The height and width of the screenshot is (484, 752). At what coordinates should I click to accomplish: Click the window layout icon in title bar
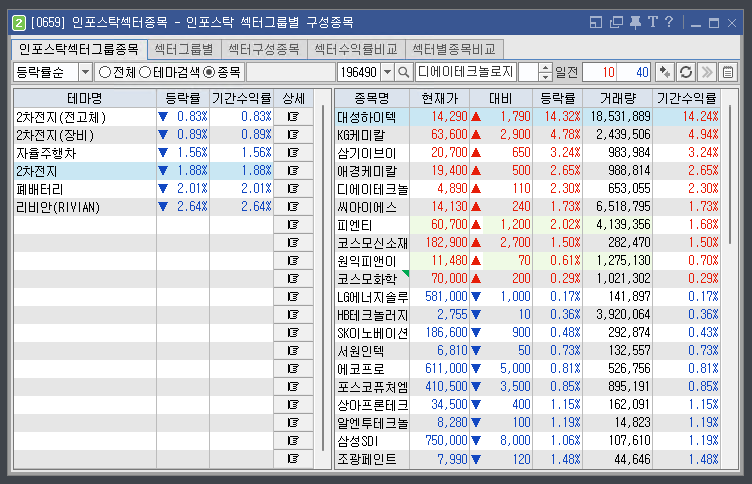point(596,22)
